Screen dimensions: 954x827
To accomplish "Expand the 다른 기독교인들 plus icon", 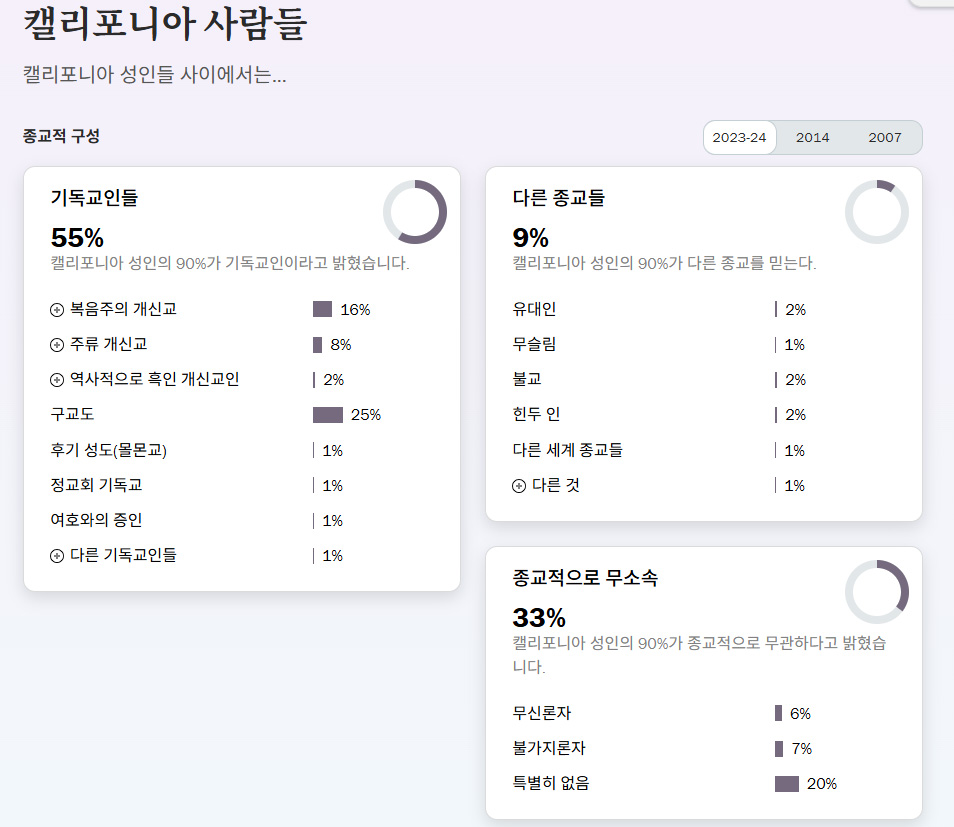I will point(57,556).
